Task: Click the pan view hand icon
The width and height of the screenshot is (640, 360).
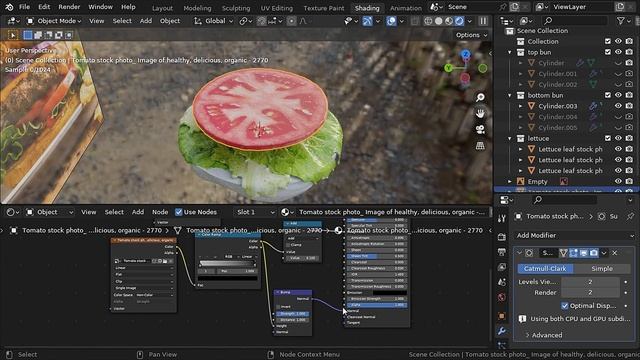Action: point(480,113)
